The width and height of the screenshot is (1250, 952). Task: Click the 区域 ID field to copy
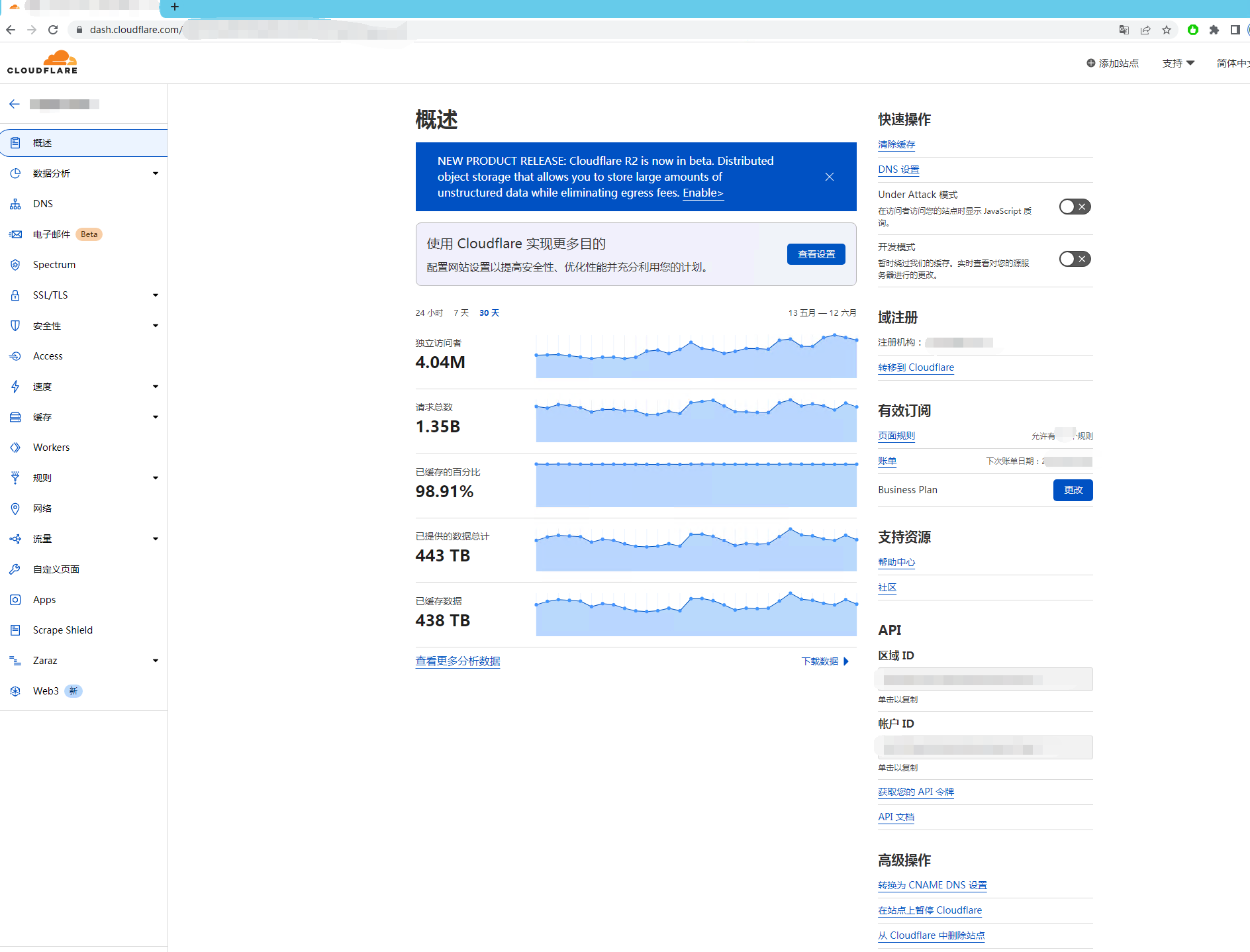pyautogui.click(x=985, y=680)
